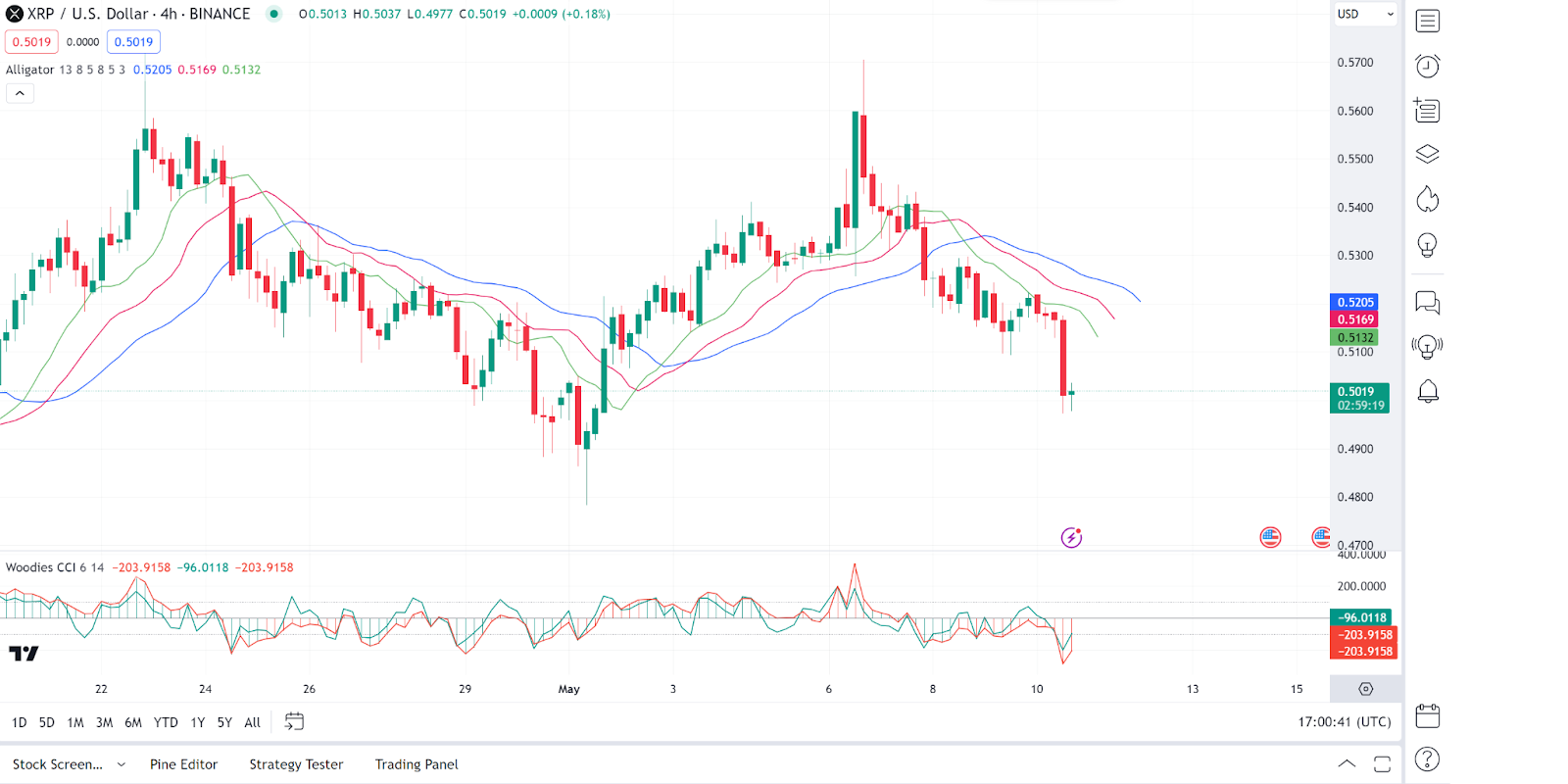Open the Hotlists flame icon
The image size is (1568, 784).
(1428, 199)
